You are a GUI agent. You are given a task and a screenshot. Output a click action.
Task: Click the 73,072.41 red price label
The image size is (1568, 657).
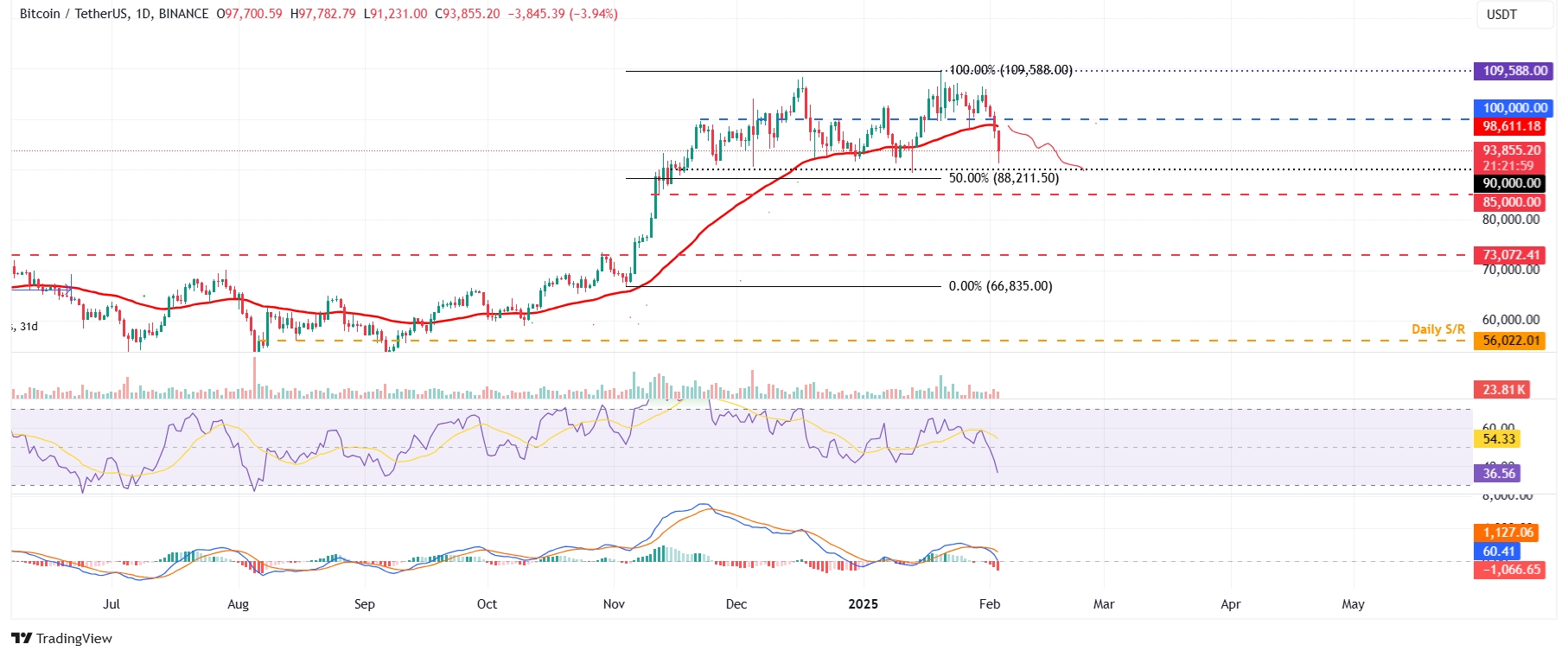[x=1512, y=255]
